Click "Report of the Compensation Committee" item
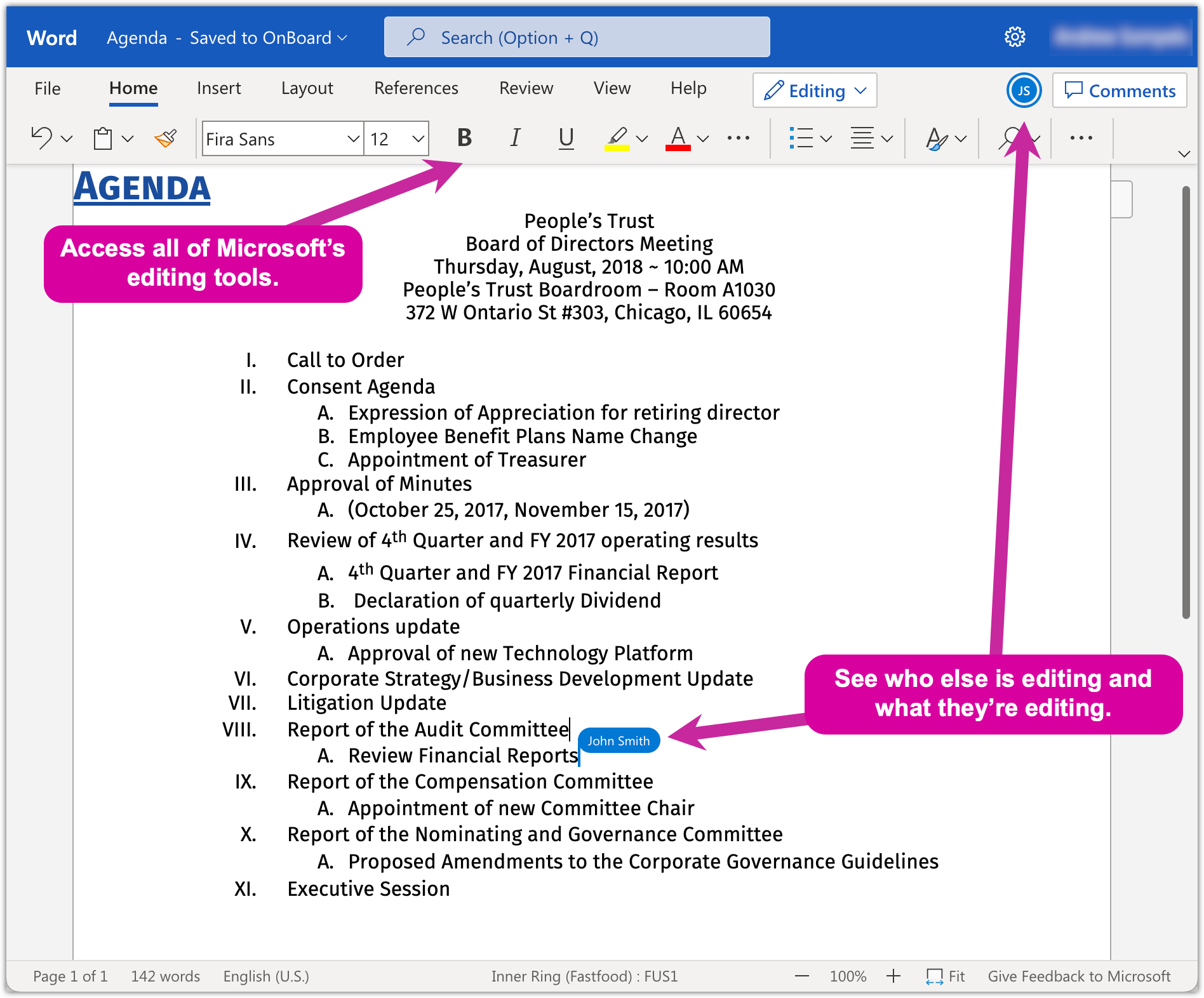Viewport: 1204px width, 998px height. point(470,782)
